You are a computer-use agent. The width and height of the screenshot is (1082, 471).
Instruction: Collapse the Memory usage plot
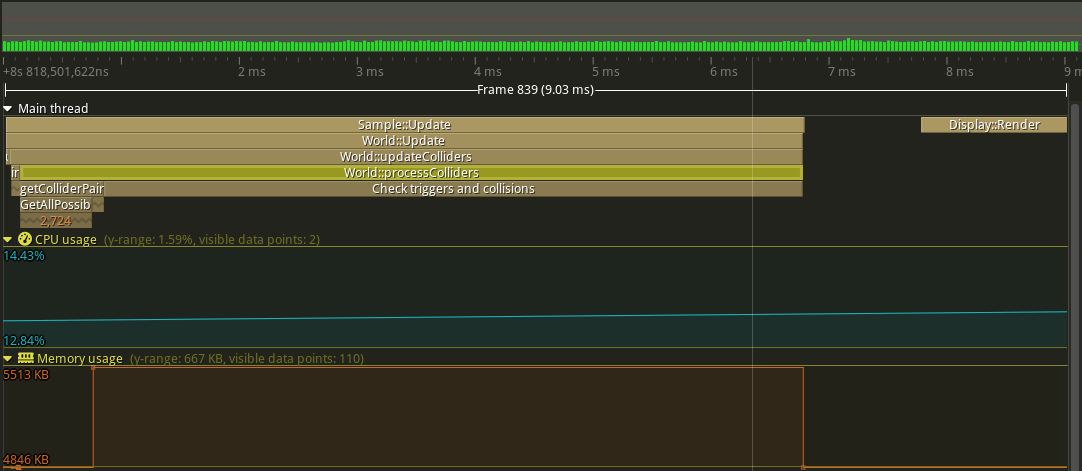[8, 359]
